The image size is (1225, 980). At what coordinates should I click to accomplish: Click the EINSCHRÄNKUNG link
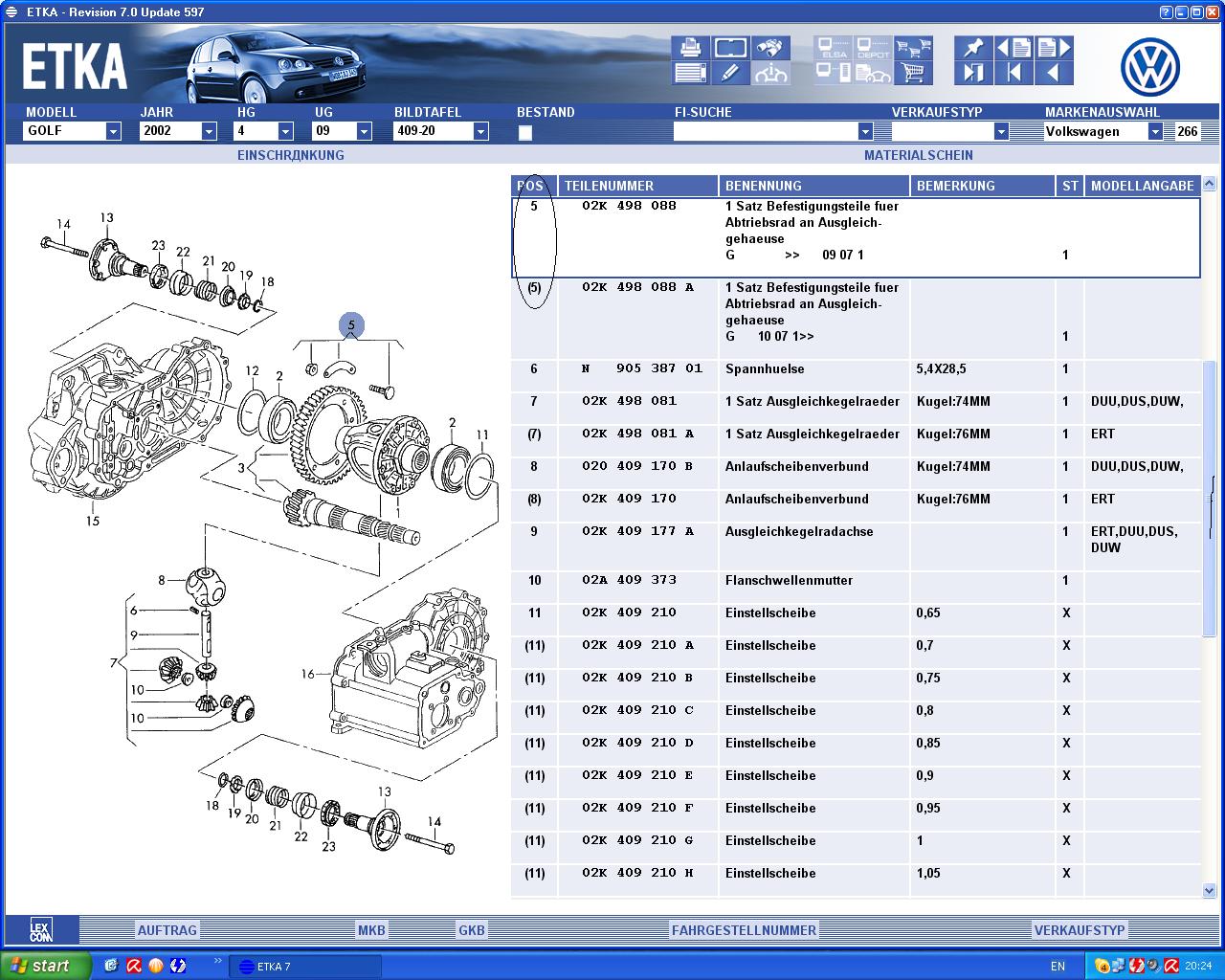290,155
